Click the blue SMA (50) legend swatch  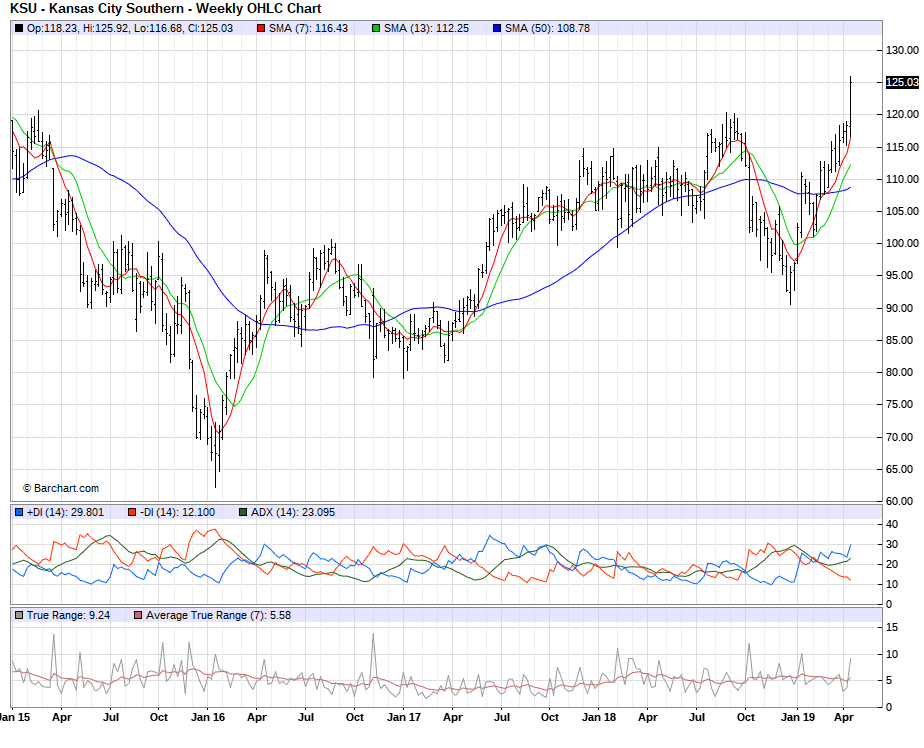click(x=497, y=28)
